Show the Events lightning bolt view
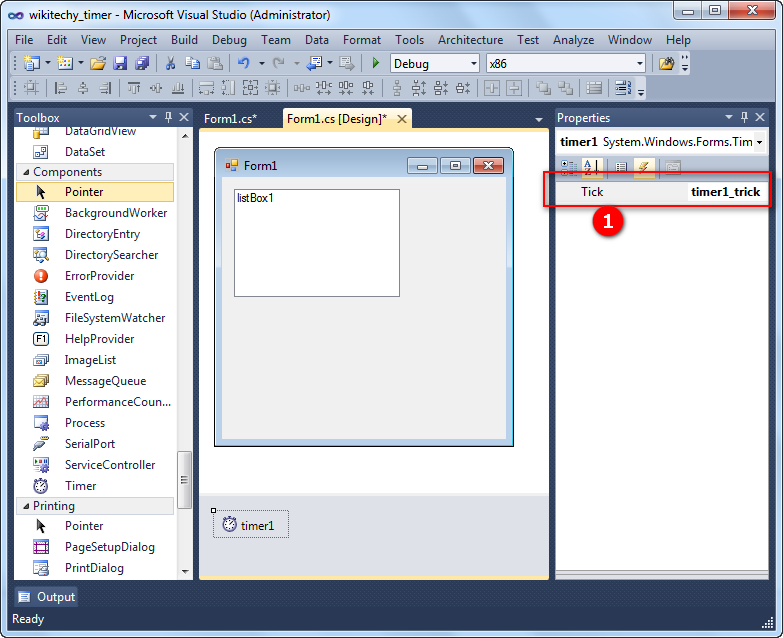The width and height of the screenshot is (783, 638). coord(644,167)
